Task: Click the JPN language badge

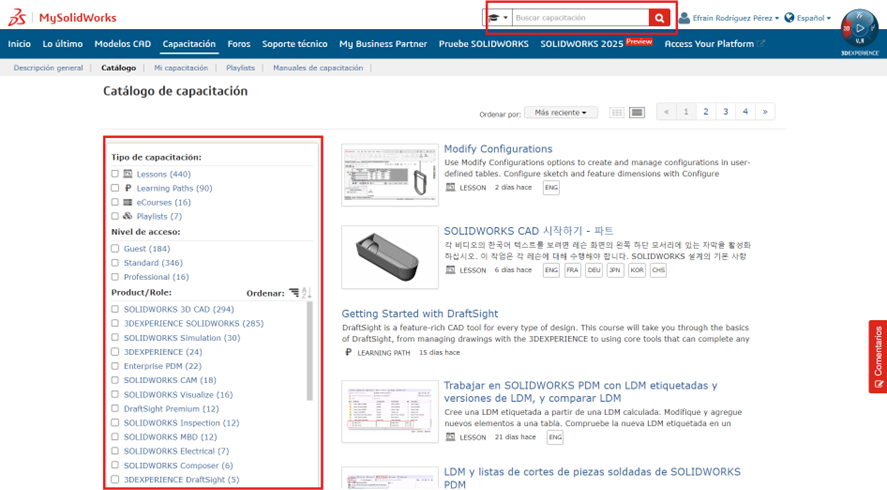Action: click(x=615, y=270)
